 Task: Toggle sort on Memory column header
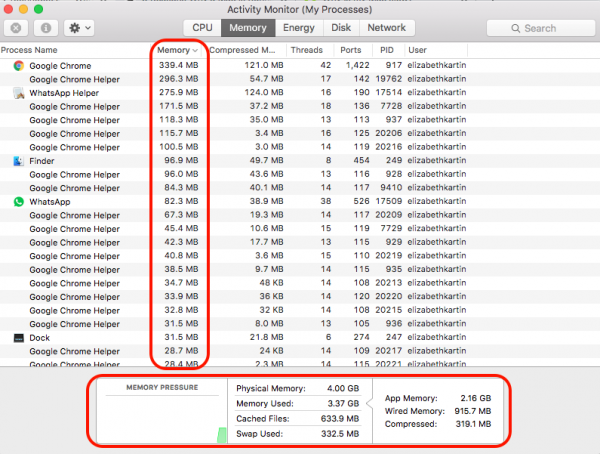[x=178, y=50]
